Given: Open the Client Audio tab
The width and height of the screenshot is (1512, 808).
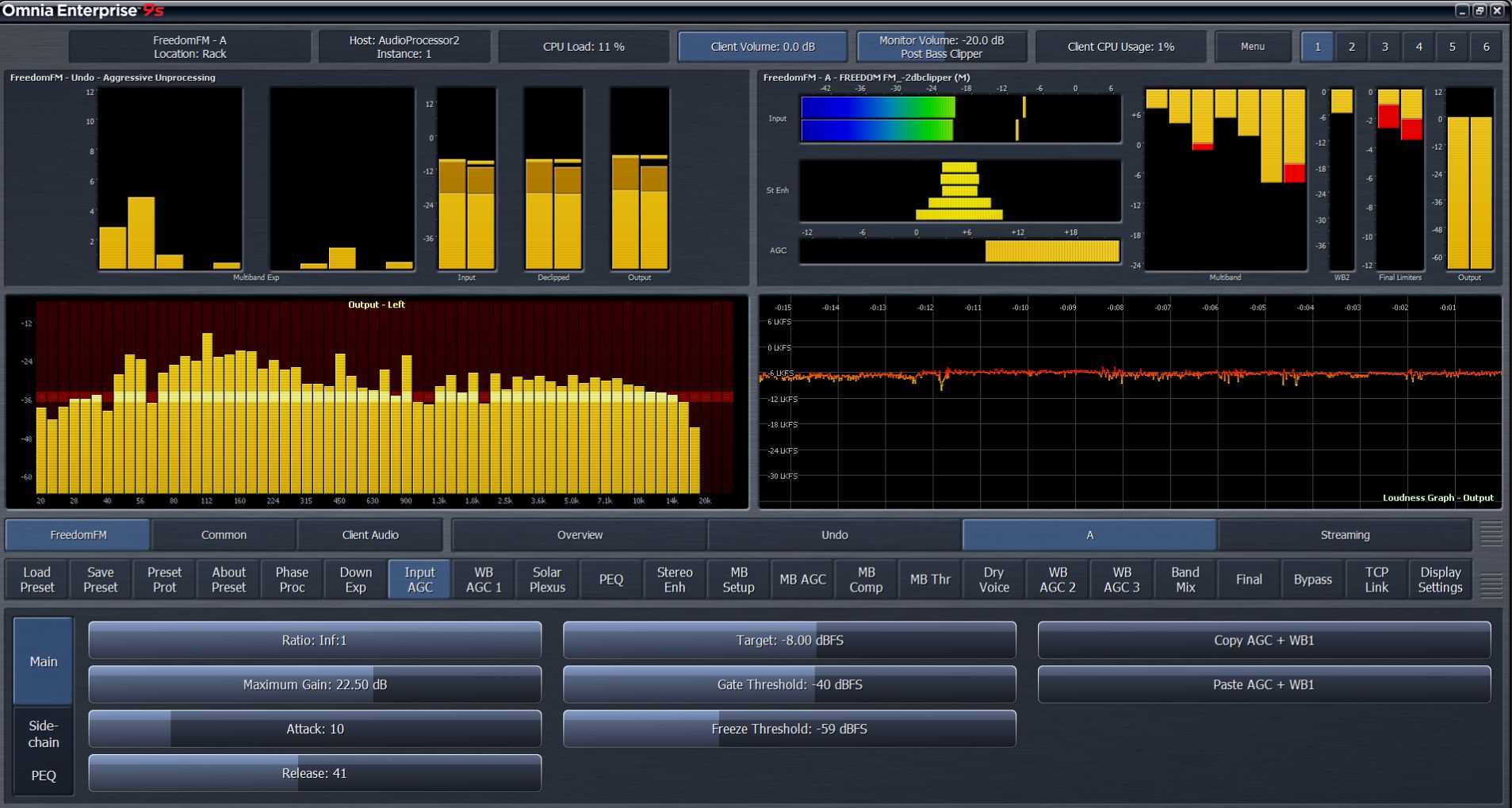Looking at the screenshot, I should (x=370, y=535).
